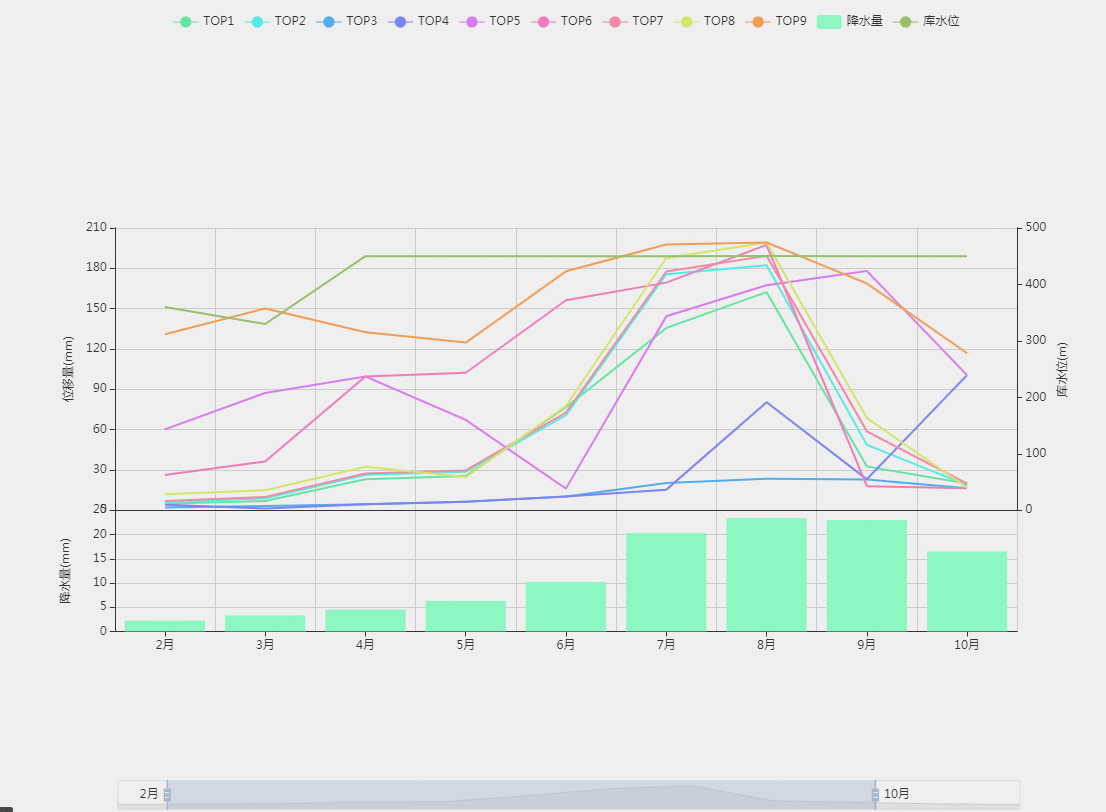The height and width of the screenshot is (812, 1106).
Task: Click the 9月 rainfall bar
Action: pyautogui.click(x=866, y=575)
